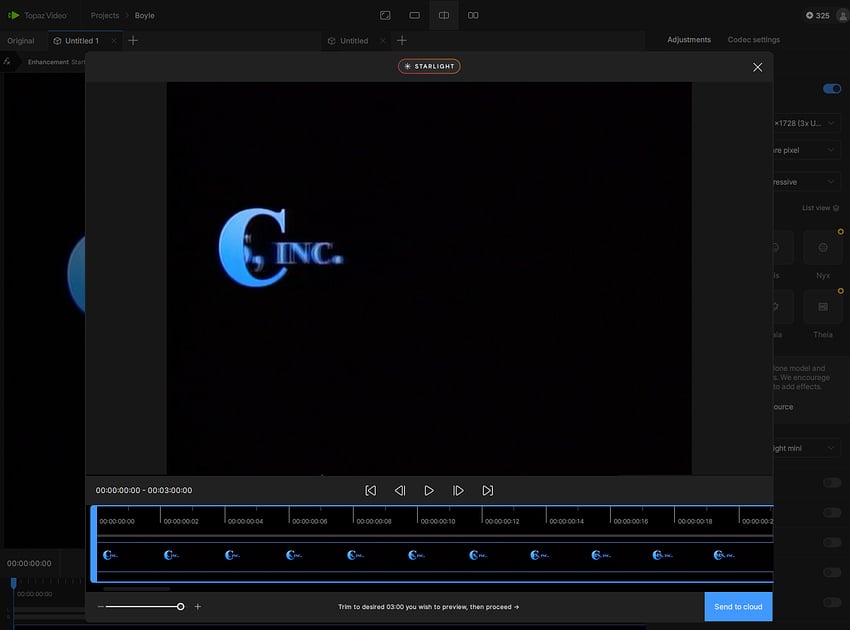Select the split view layout icon
Screen dimensions: 850x630
444,15
